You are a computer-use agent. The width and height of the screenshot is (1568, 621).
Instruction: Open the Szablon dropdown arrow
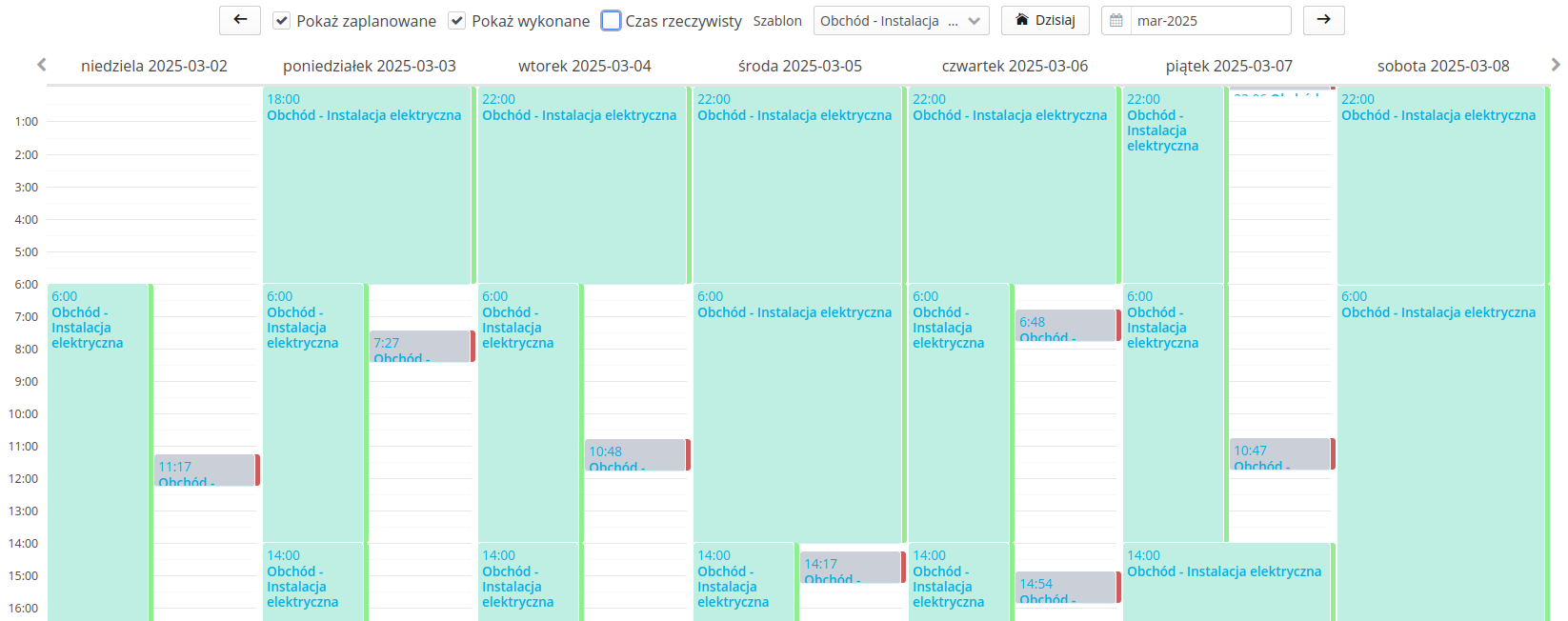pos(974,21)
